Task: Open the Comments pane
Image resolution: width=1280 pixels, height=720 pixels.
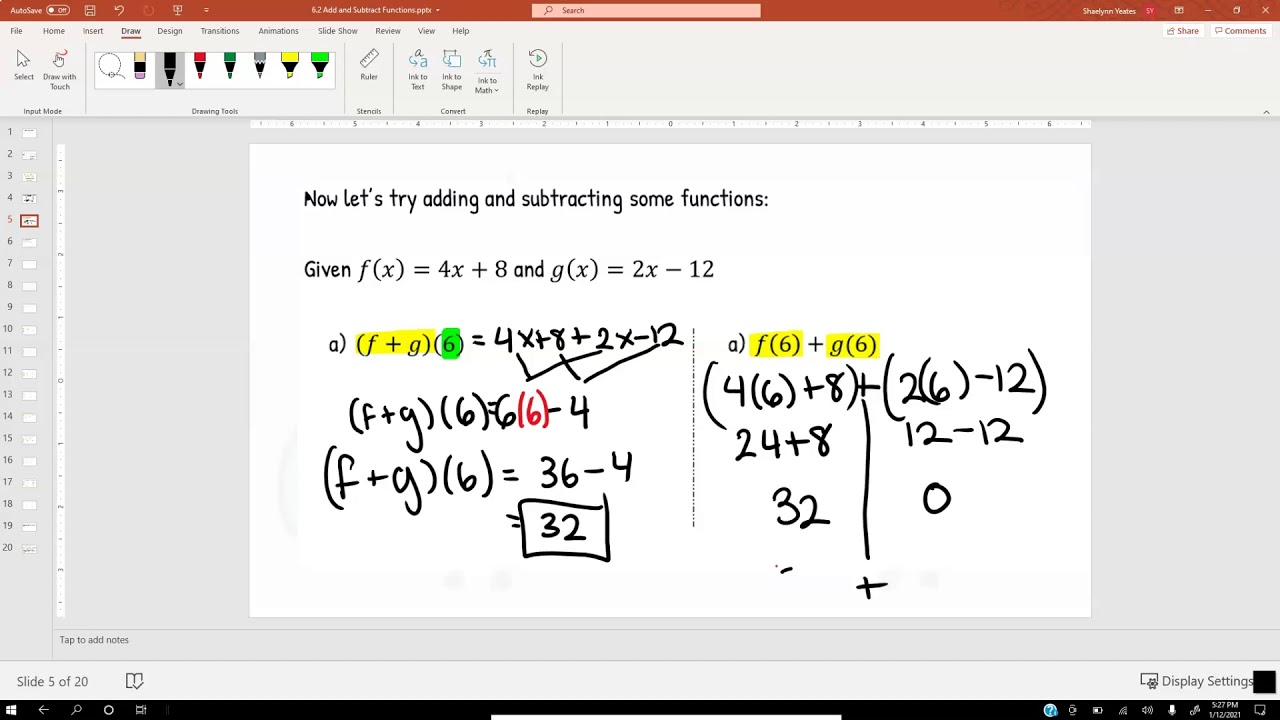Action: pyautogui.click(x=1240, y=31)
